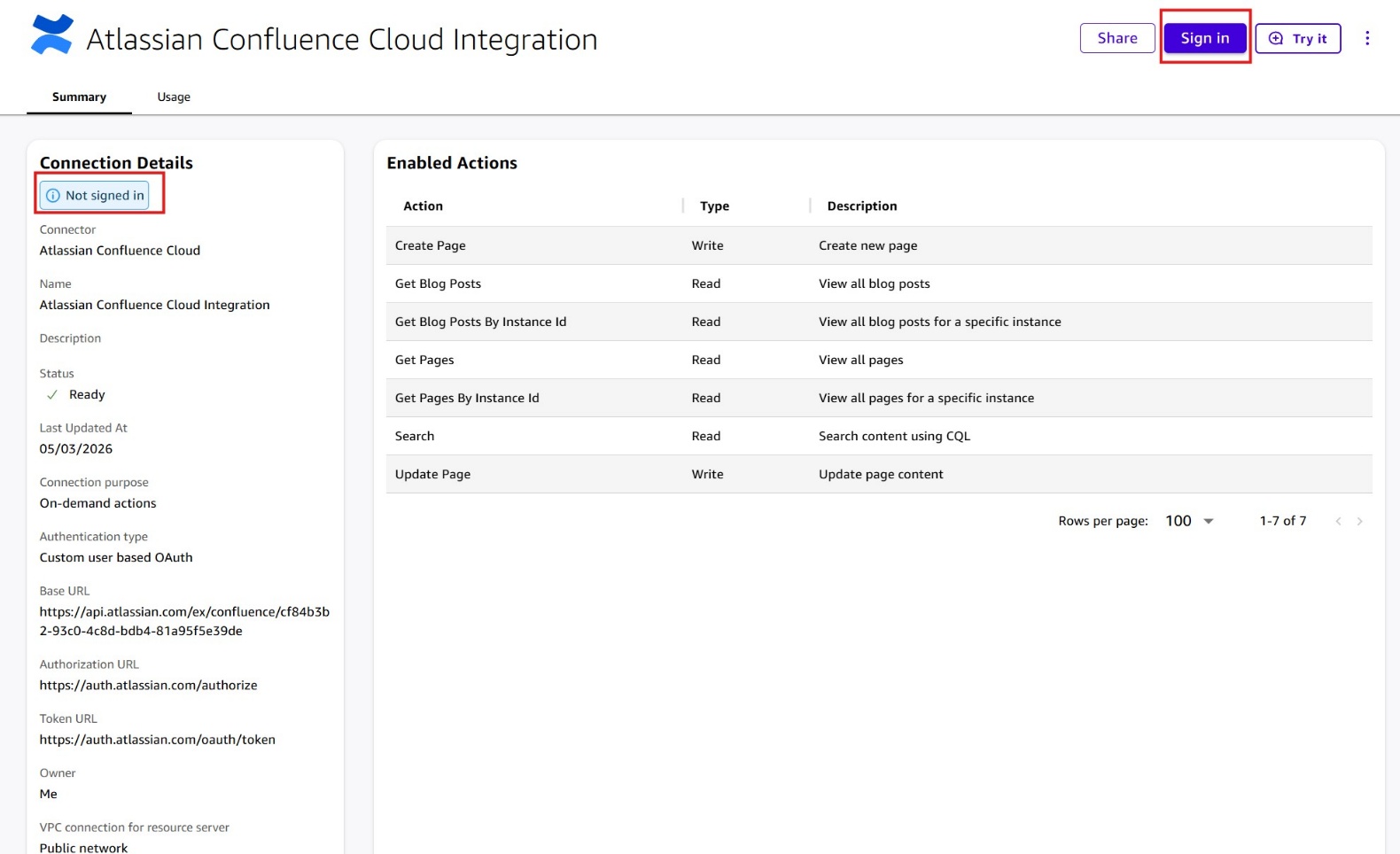Screen dimensions: 1400x854
Task: Click the Not signed in status badge
Action: 96,196
